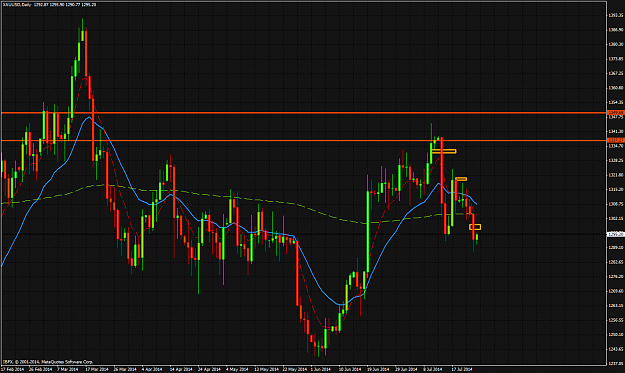
Task: Click the 1393.35 price scale label
Action: point(616,16)
